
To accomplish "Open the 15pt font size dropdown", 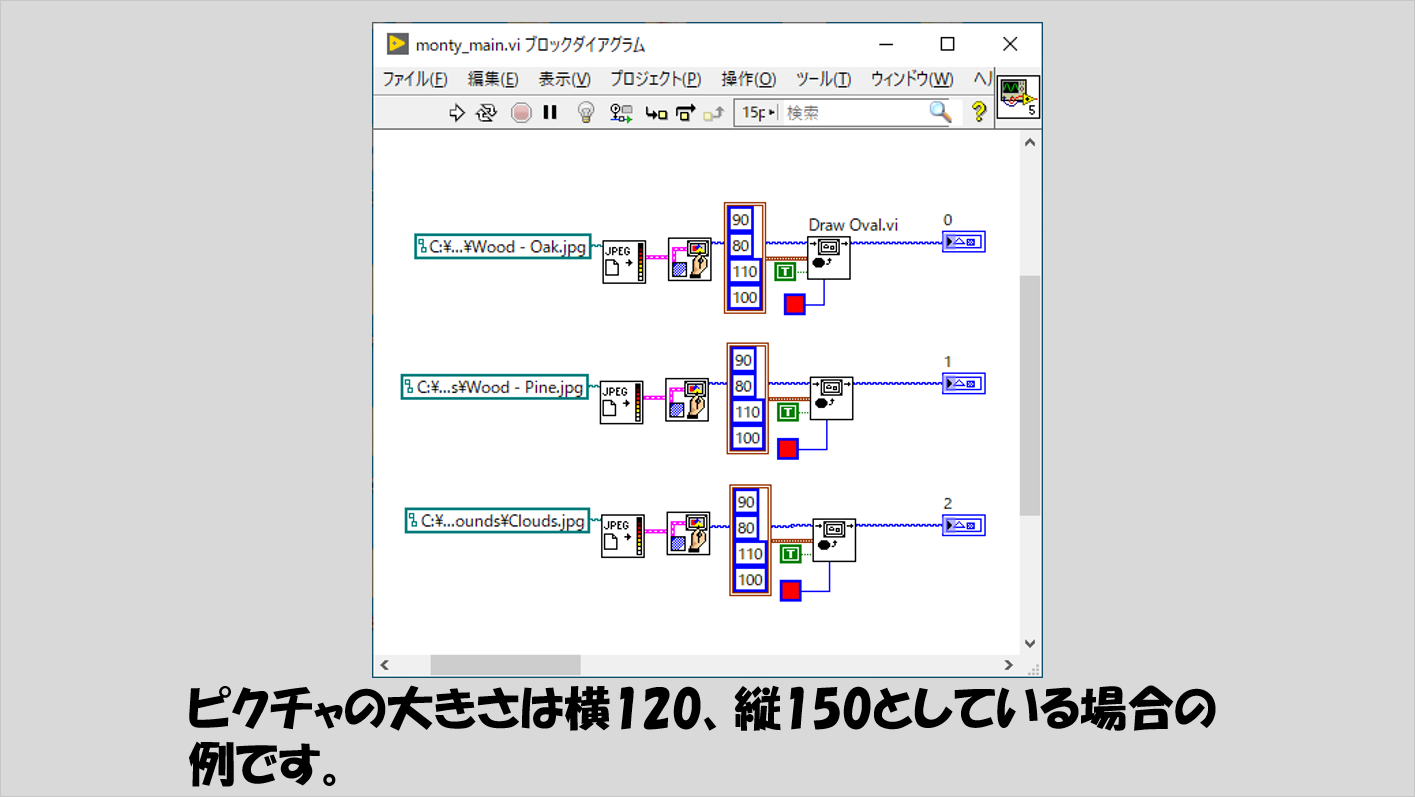I will click(x=755, y=113).
